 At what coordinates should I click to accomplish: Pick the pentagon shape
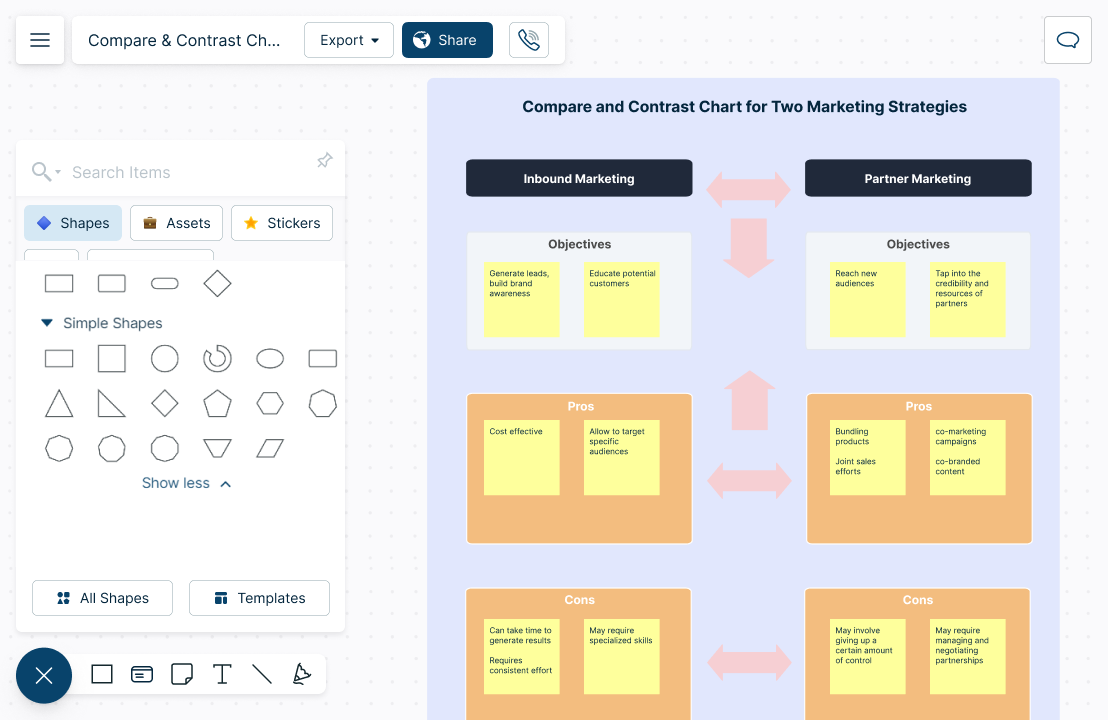point(217,403)
